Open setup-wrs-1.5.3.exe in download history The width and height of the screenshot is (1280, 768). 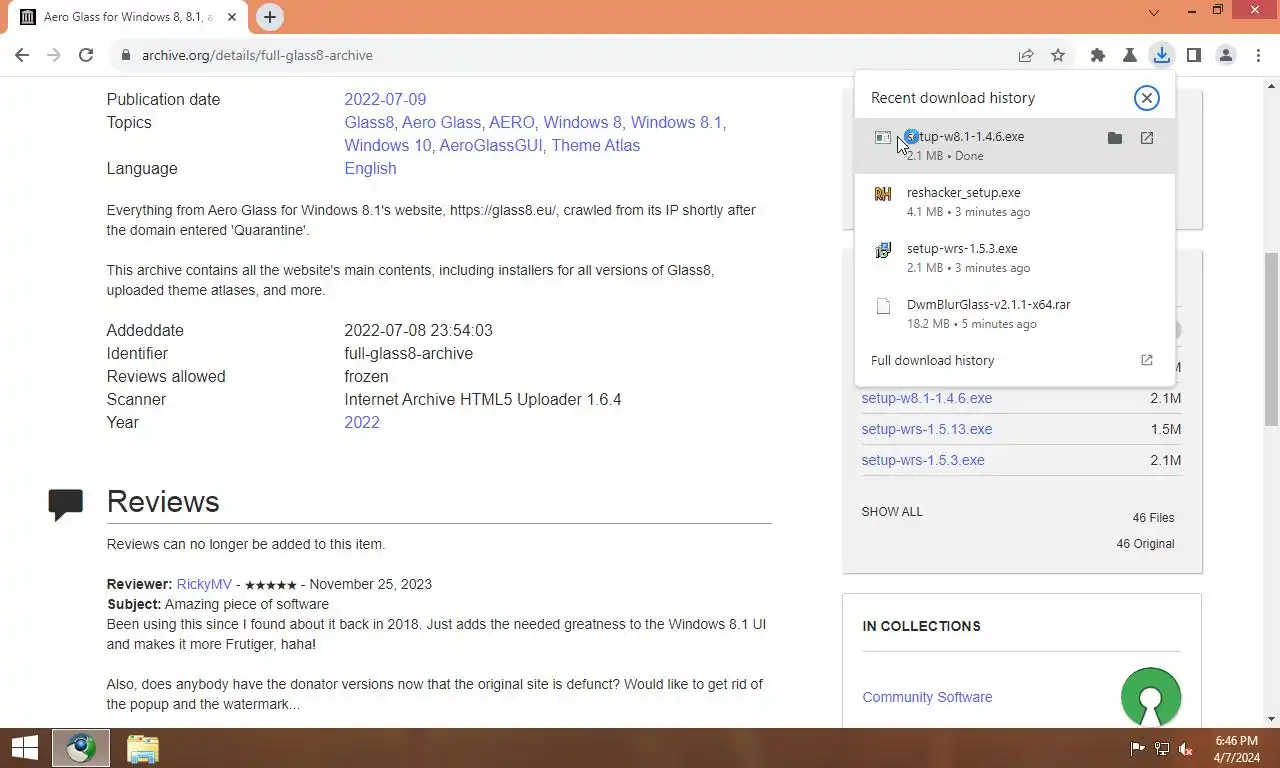tap(1015, 257)
